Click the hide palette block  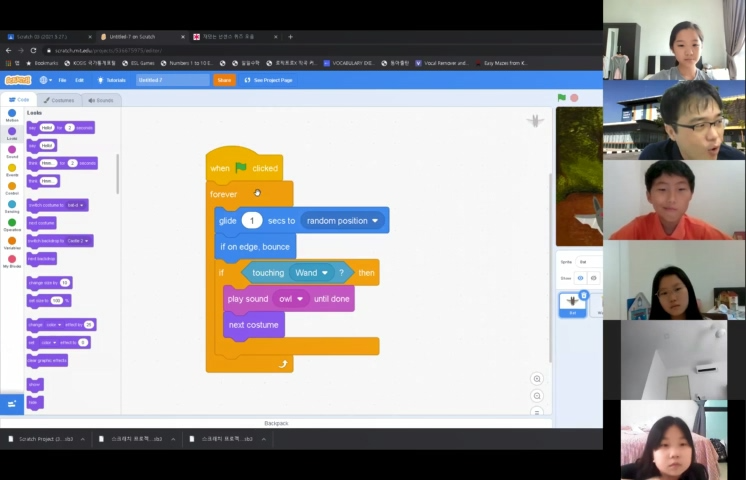[x=35, y=402]
